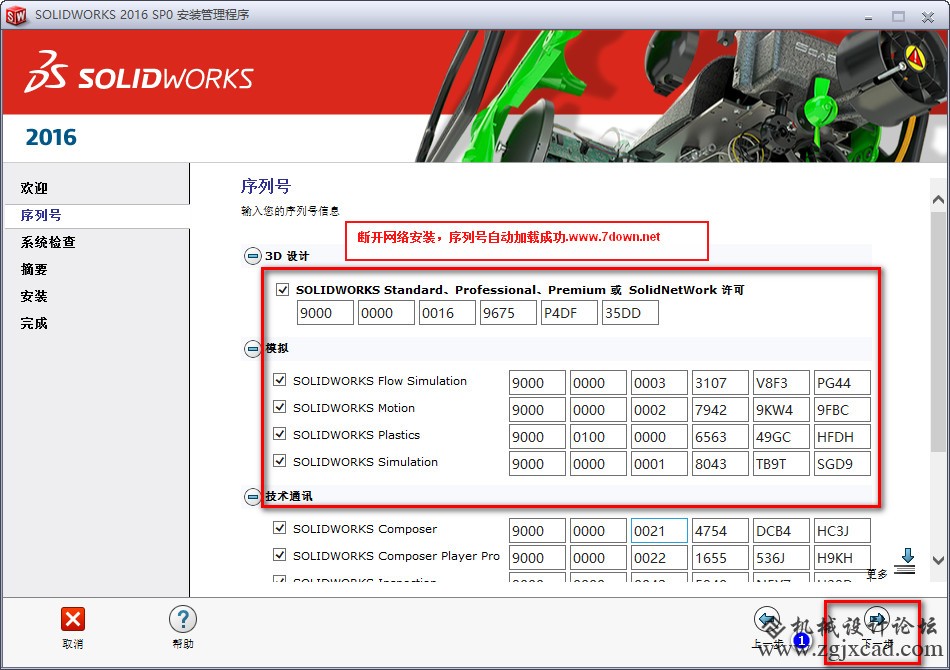
Task: Click the scrollbar down arrow
Action: (938, 560)
